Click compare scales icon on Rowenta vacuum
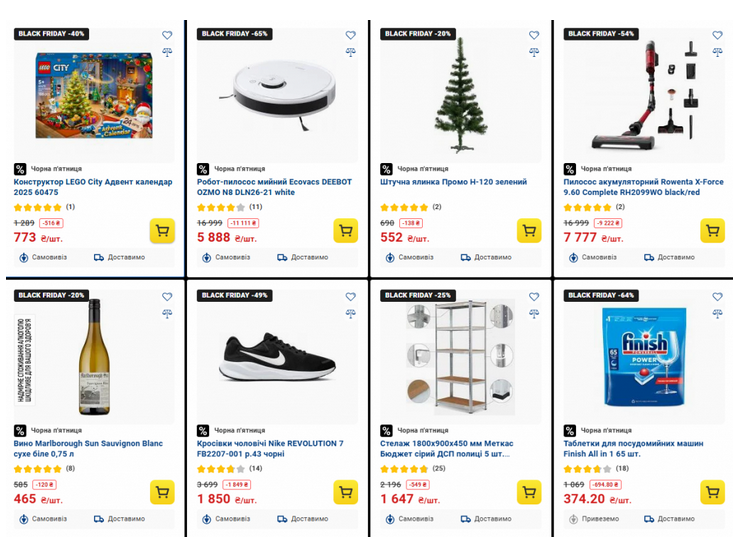The width and height of the screenshot is (744, 545). tap(717, 52)
